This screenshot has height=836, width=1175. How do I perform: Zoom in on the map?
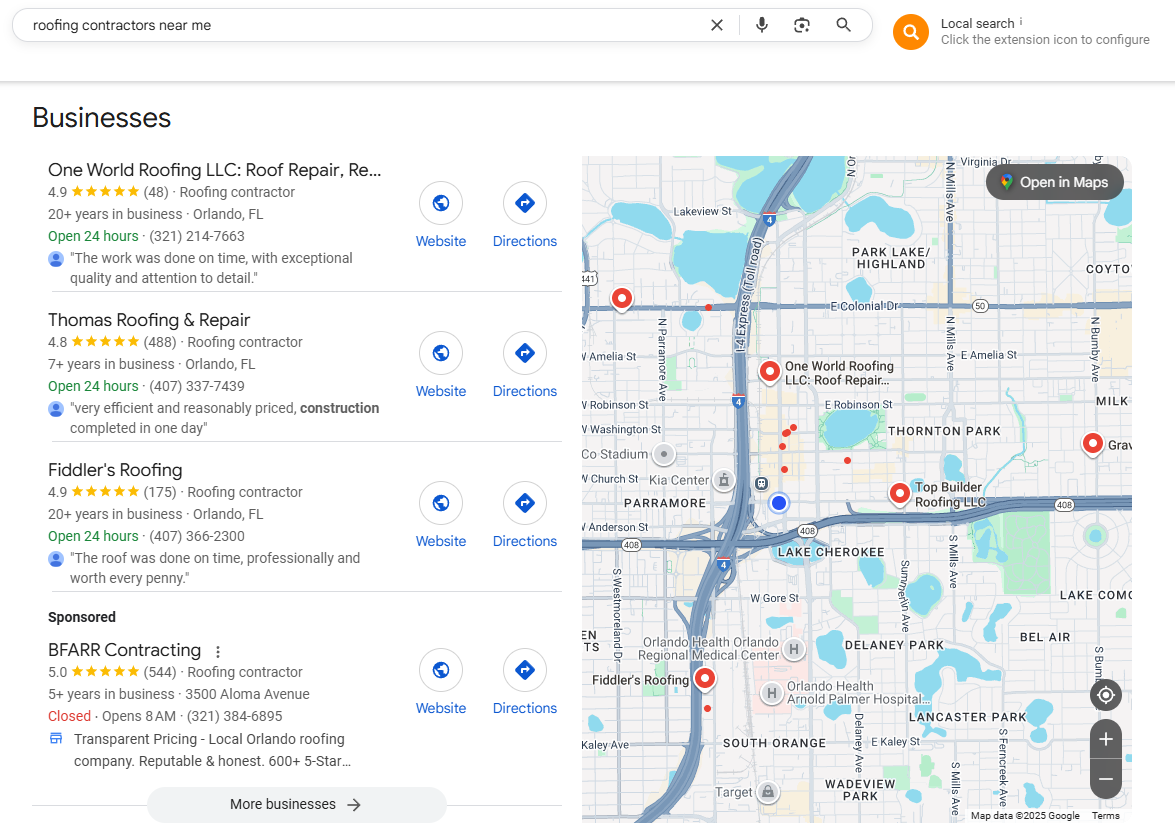pyautogui.click(x=1106, y=740)
